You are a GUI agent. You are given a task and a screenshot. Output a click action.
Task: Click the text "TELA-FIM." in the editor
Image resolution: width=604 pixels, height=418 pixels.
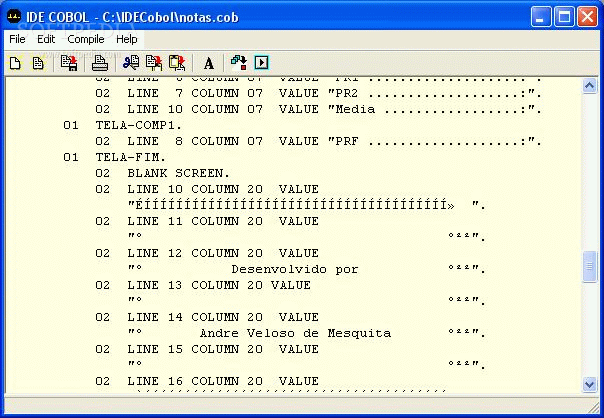(x=131, y=157)
